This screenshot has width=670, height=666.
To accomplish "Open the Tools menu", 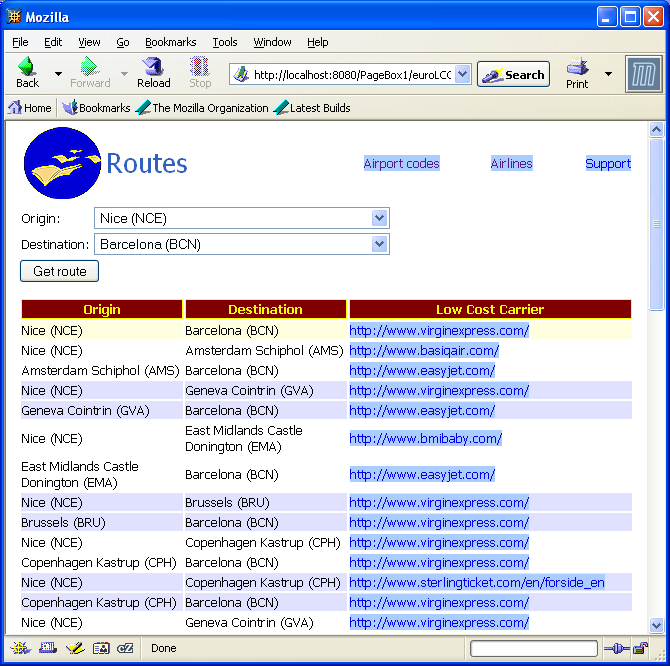I will (225, 42).
